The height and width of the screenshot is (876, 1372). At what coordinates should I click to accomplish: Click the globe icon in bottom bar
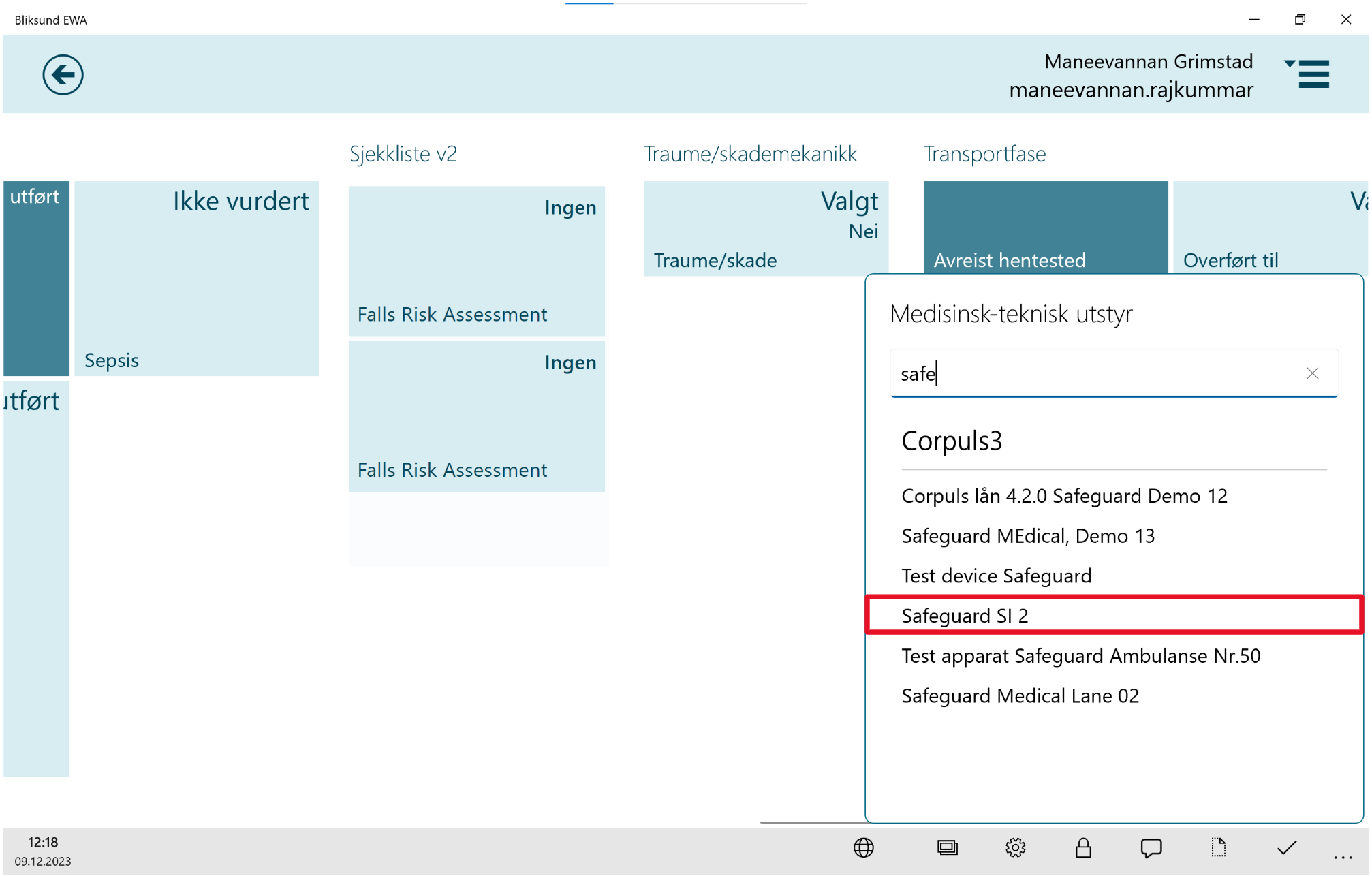[863, 847]
